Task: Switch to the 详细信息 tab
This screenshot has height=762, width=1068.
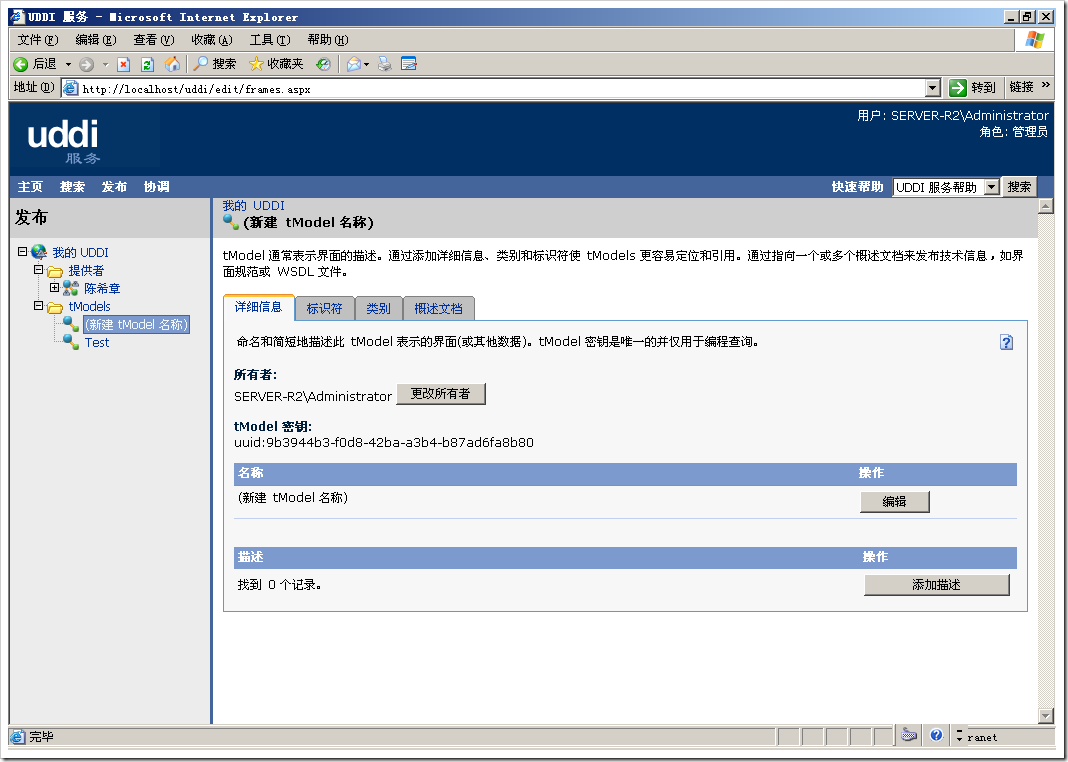Action: pos(259,307)
